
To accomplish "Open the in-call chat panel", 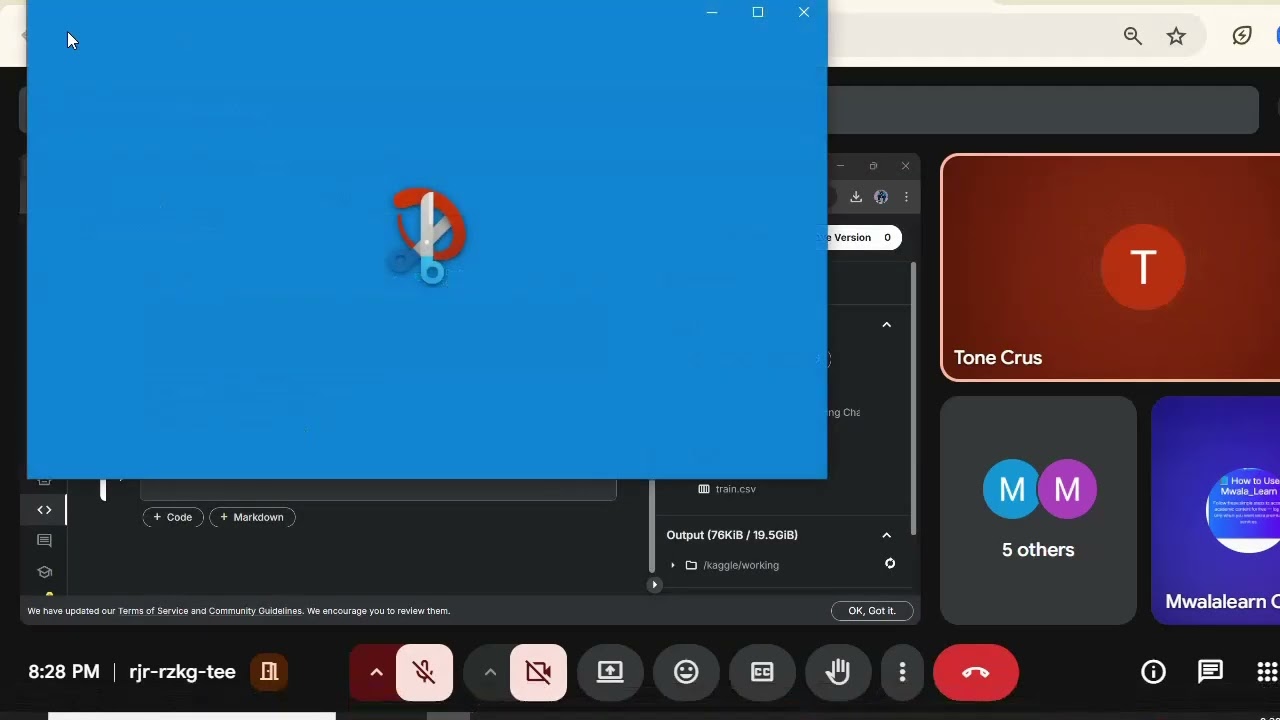I will pyautogui.click(x=1210, y=672).
